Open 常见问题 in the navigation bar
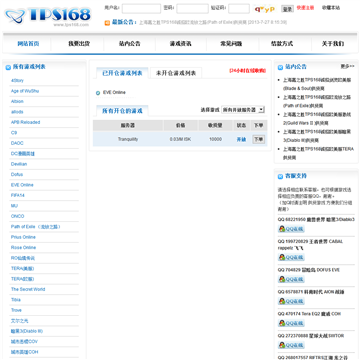Viewport: 360px width, 360px height. point(231,44)
